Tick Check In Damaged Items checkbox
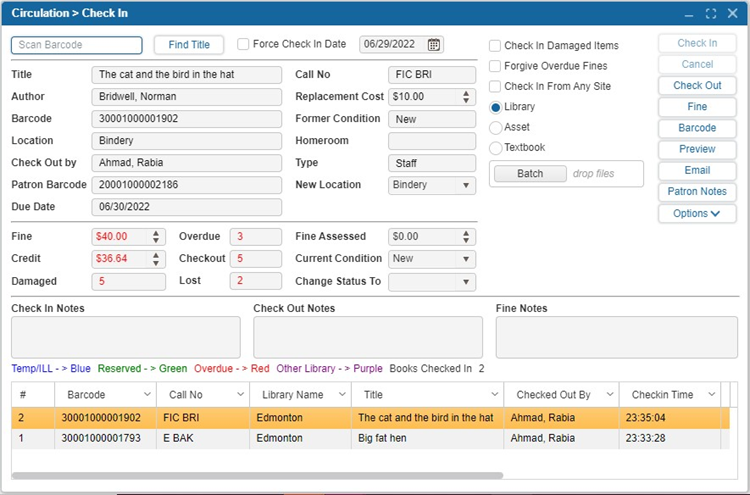This screenshot has height=495, width=750. coord(496,46)
